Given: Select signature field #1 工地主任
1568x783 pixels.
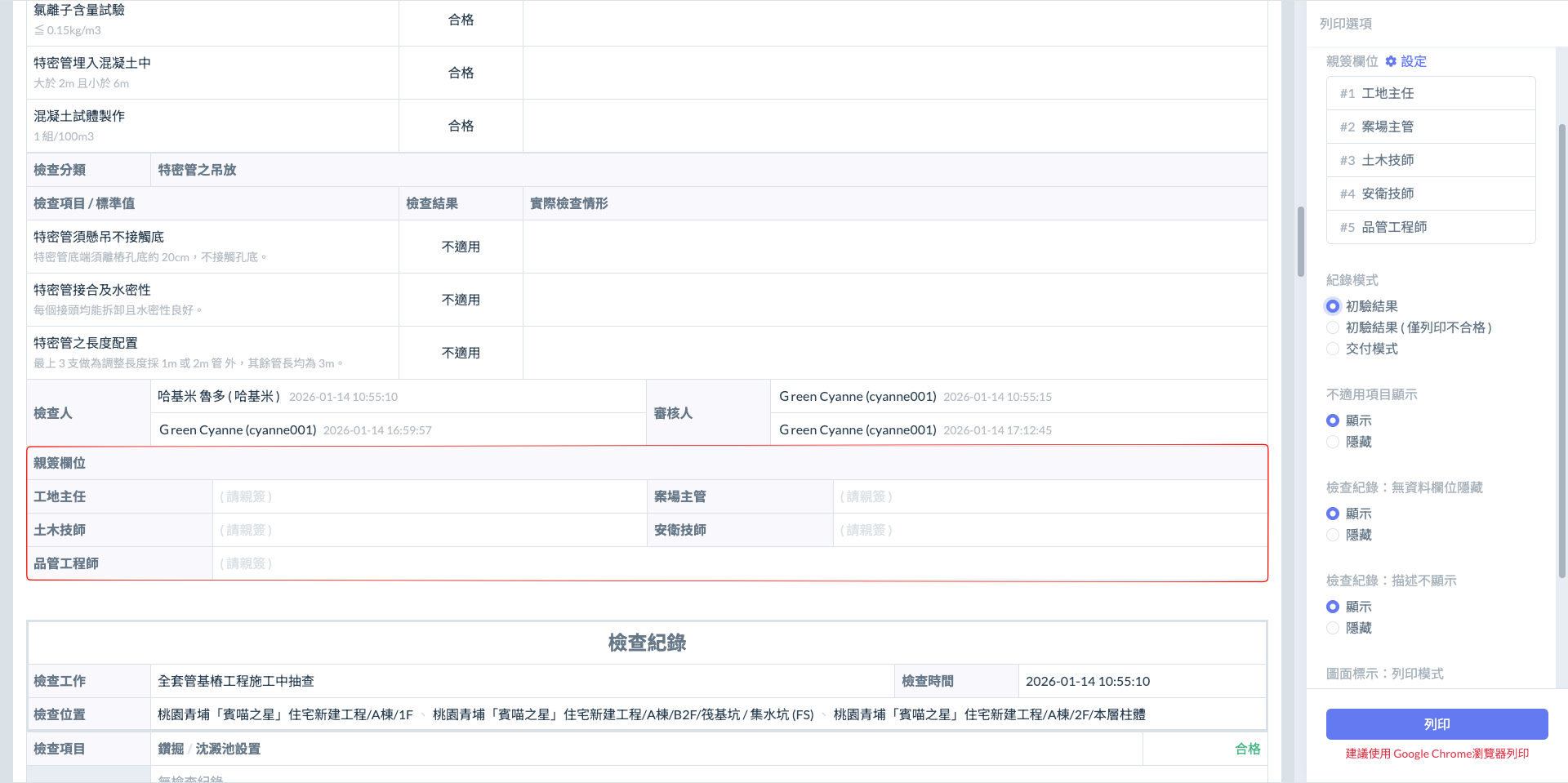Looking at the screenshot, I should pyautogui.click(x=1431, y=93).
